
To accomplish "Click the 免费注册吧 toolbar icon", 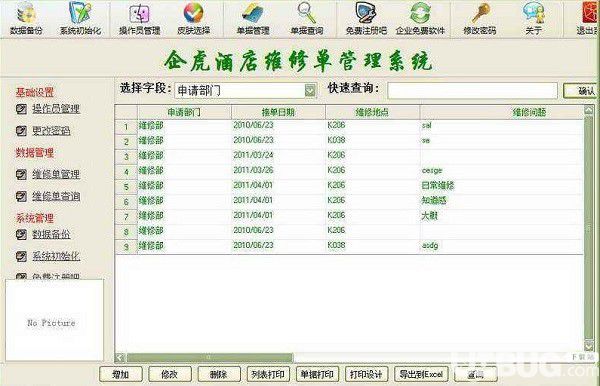I will point(366,18).
